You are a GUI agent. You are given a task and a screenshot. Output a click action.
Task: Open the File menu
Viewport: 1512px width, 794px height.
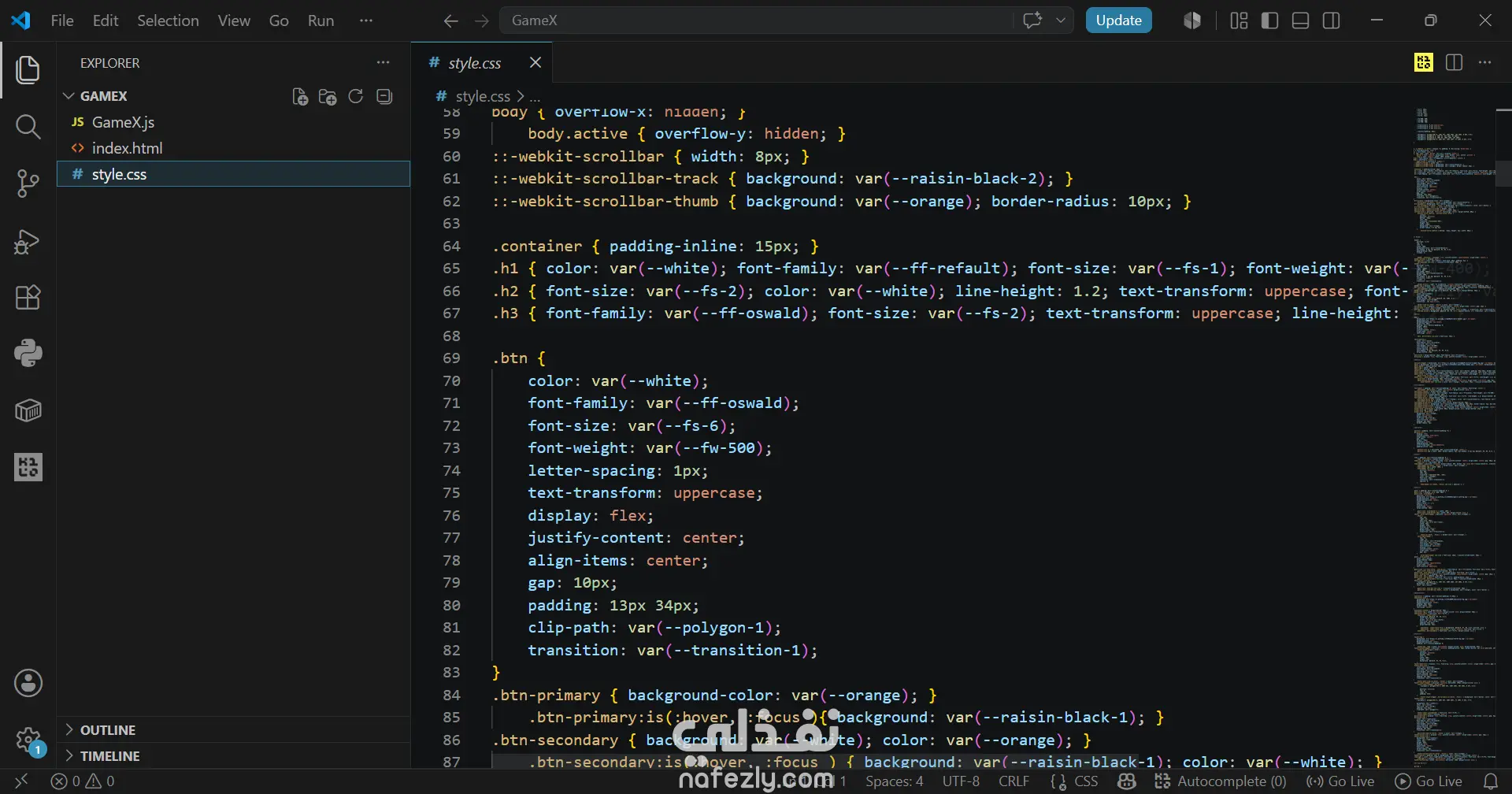[62, 20]
